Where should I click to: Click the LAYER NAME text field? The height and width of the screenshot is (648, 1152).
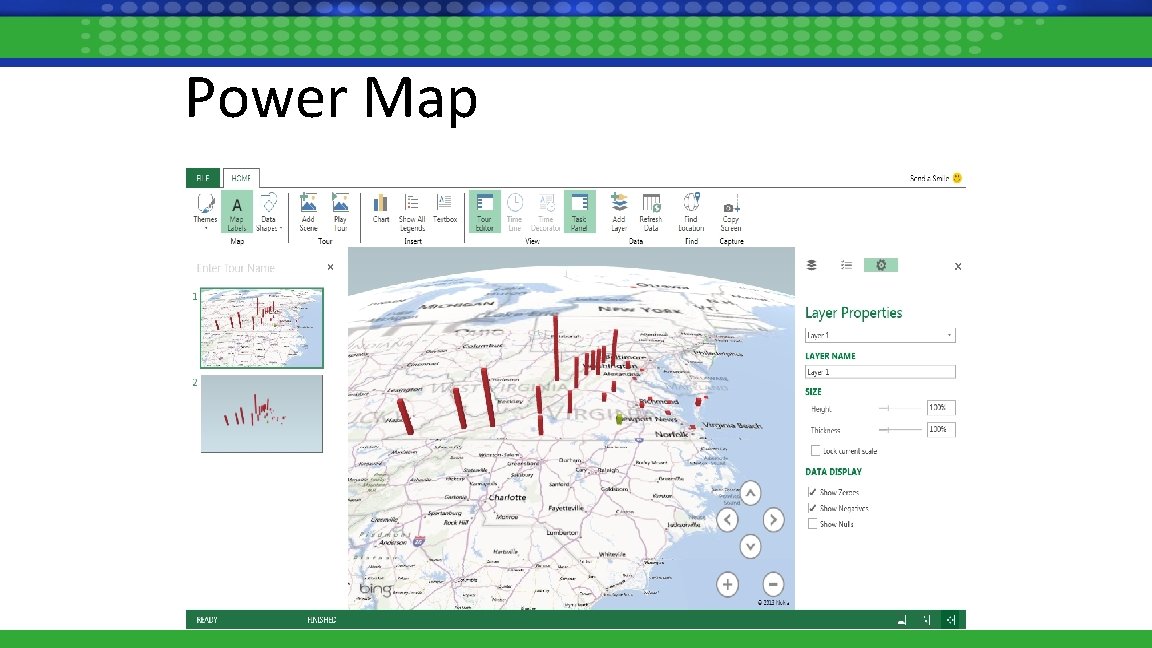(880, 372)
